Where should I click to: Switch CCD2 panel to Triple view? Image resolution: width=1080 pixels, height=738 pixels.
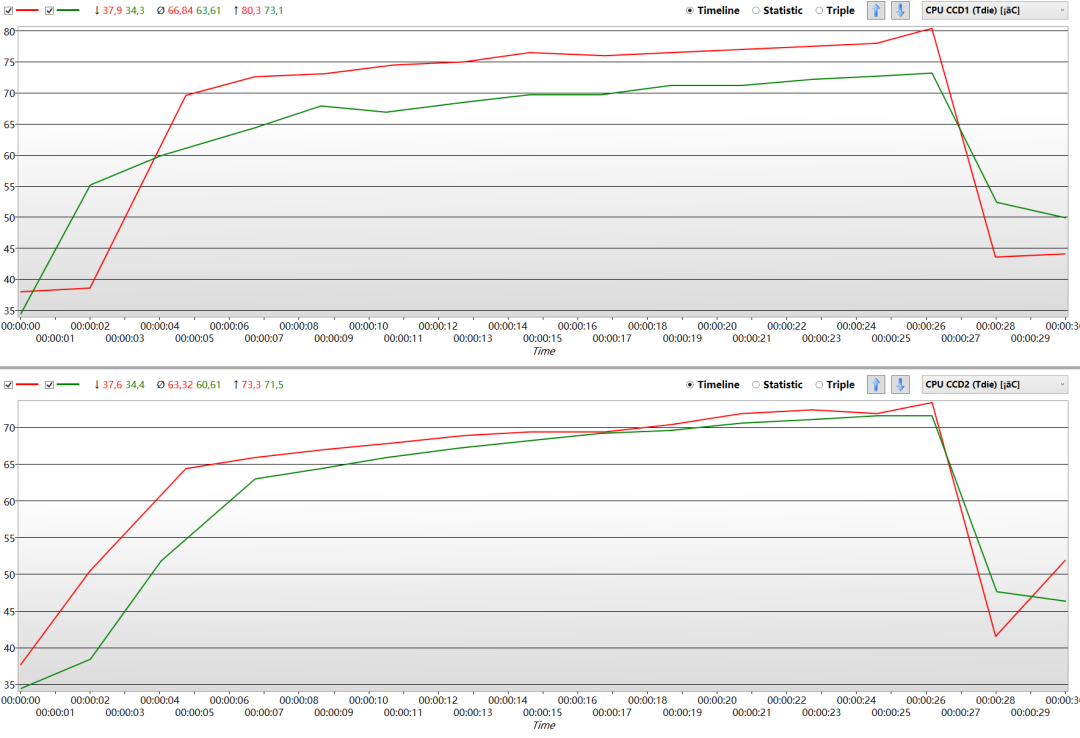pyautogui.click(x=821, y=384)
